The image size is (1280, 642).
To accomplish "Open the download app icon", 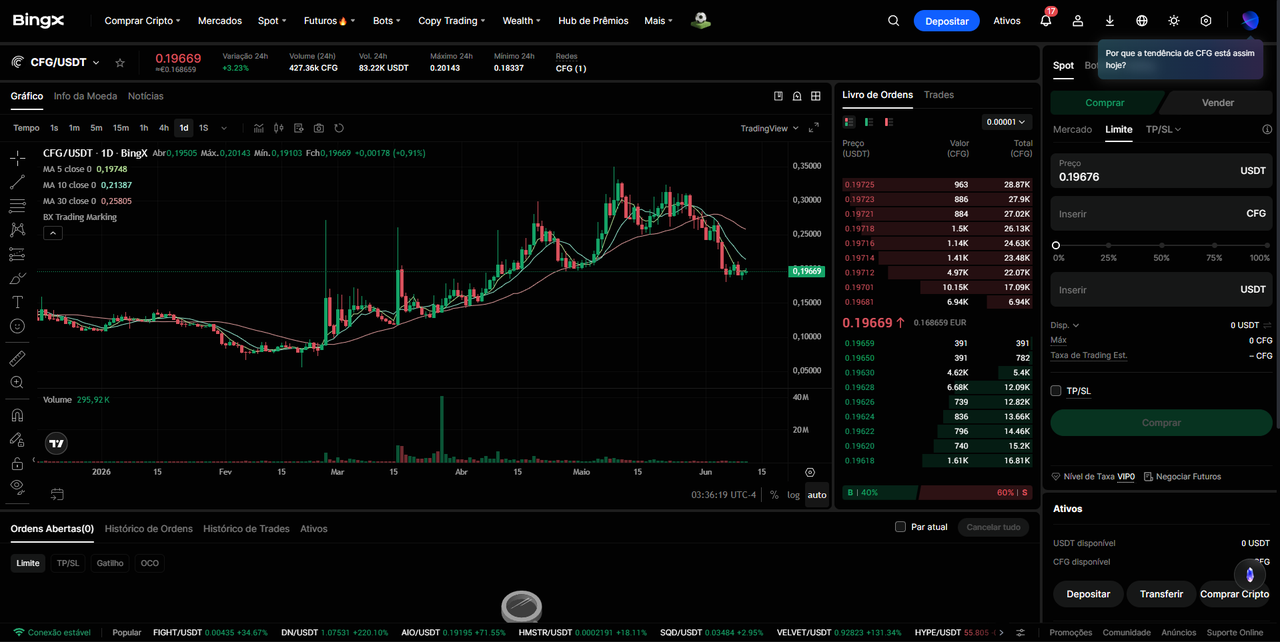I will (1110, 21).
